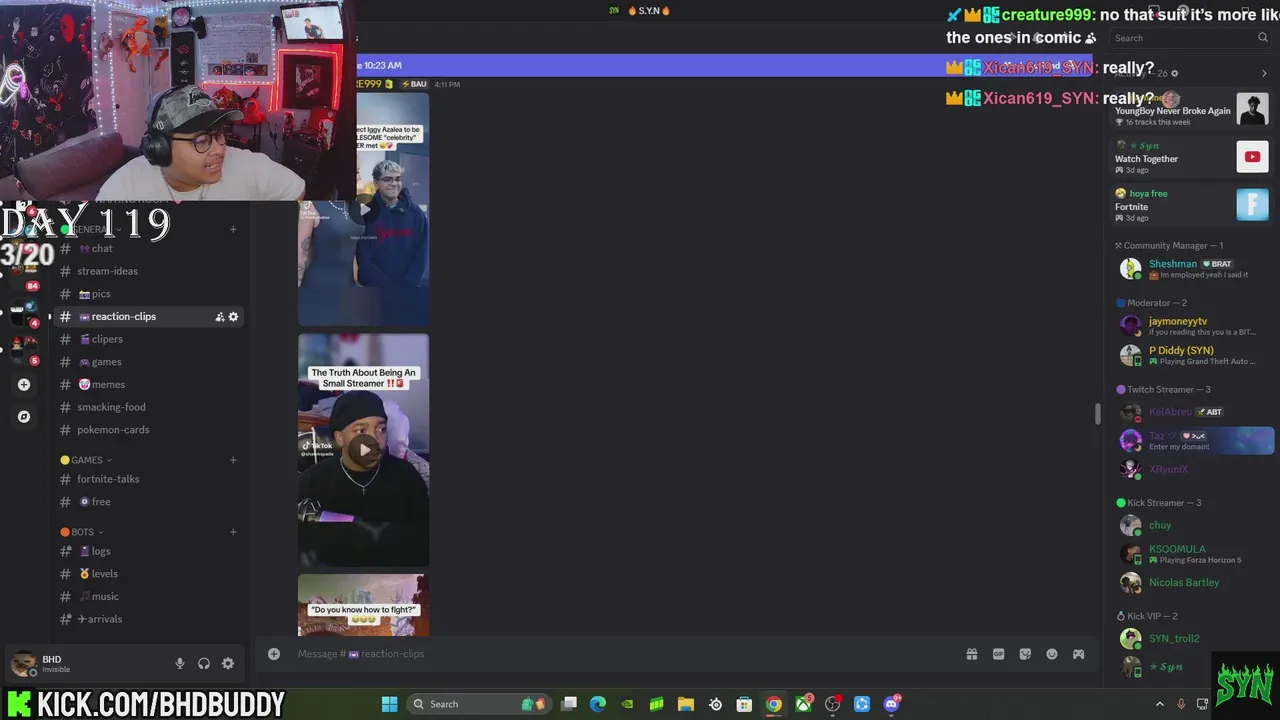Image resolution: width=1280 pixels, height=720 pixels.
Task: Open YoungBoy Never Broke Again activity card
Action: coord(1192,110)
